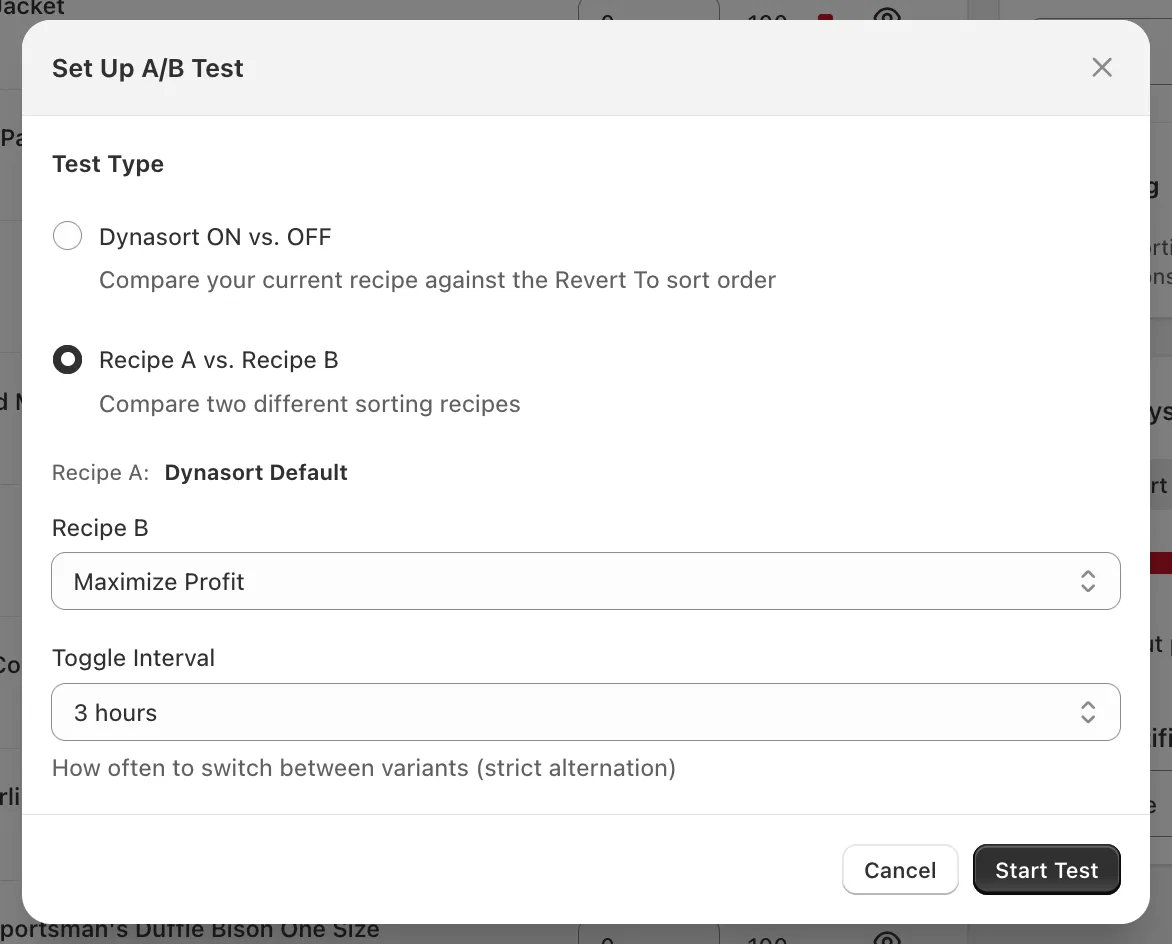Close the Set Up A/B Test dialog
1172x944 pixels.
tap(1102, 67)
